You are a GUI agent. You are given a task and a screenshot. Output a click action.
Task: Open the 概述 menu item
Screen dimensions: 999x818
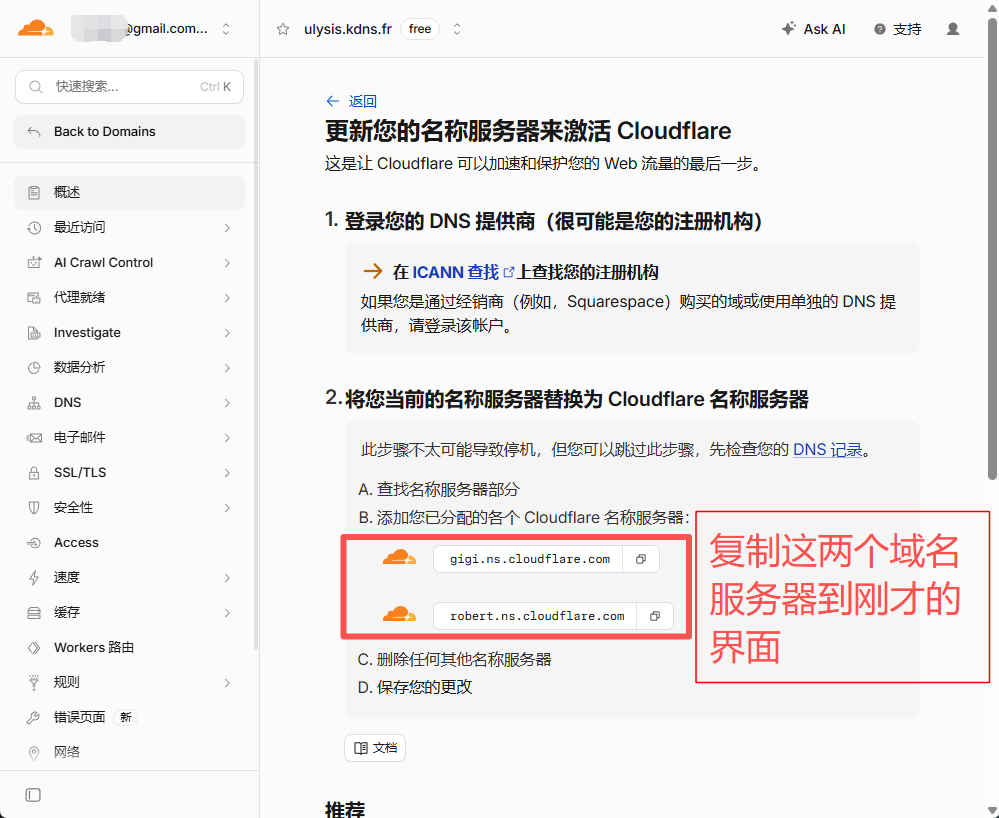coord(129,192)
